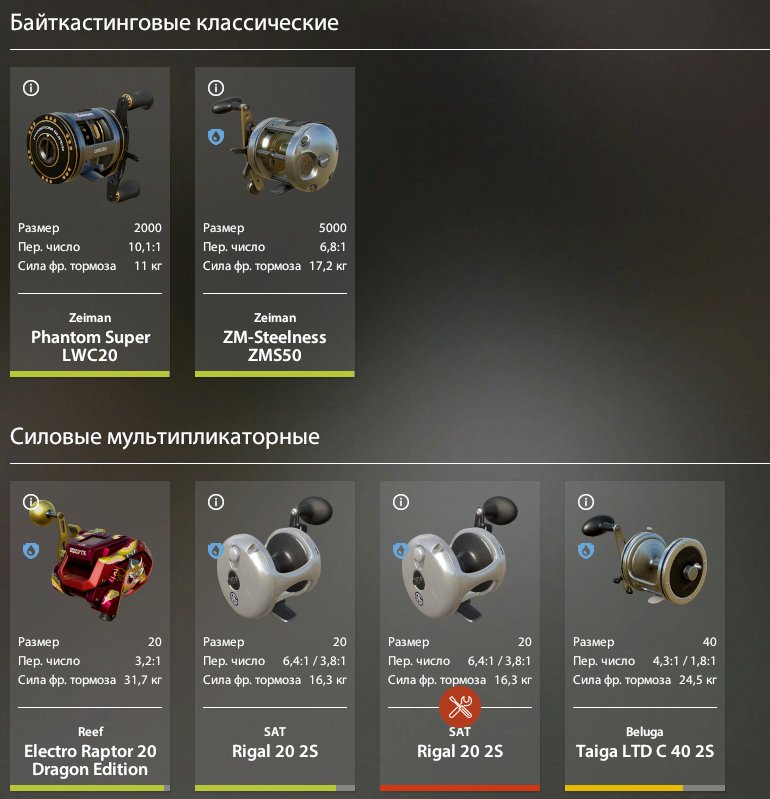Open info icon on Phantom Super LWC20 card

(31, 88)
